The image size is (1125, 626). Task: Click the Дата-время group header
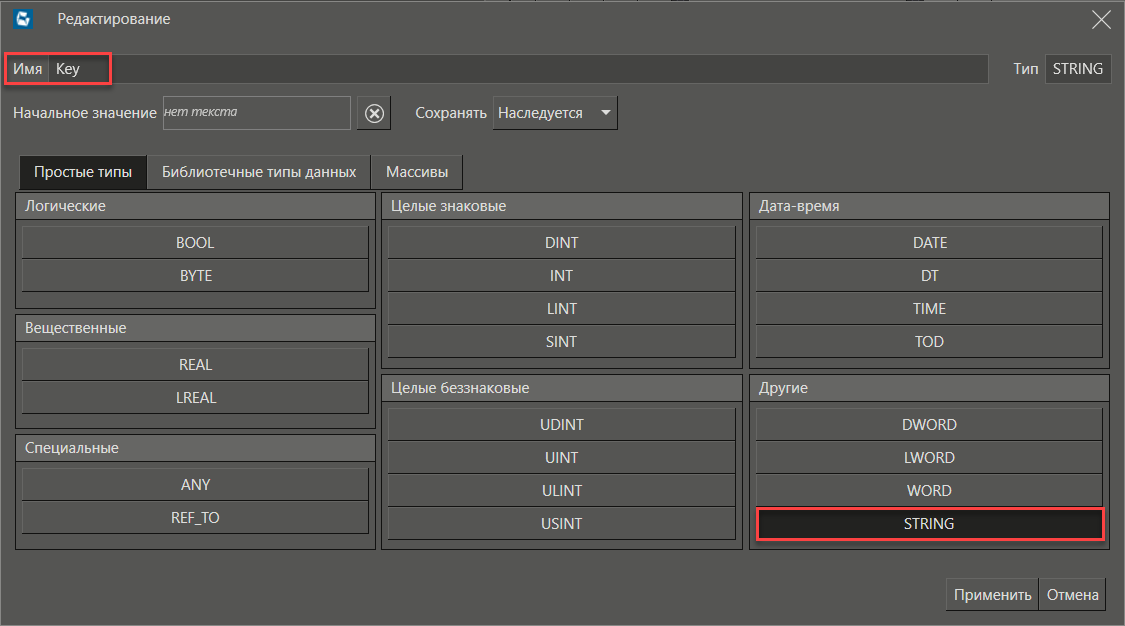point(929,206)
